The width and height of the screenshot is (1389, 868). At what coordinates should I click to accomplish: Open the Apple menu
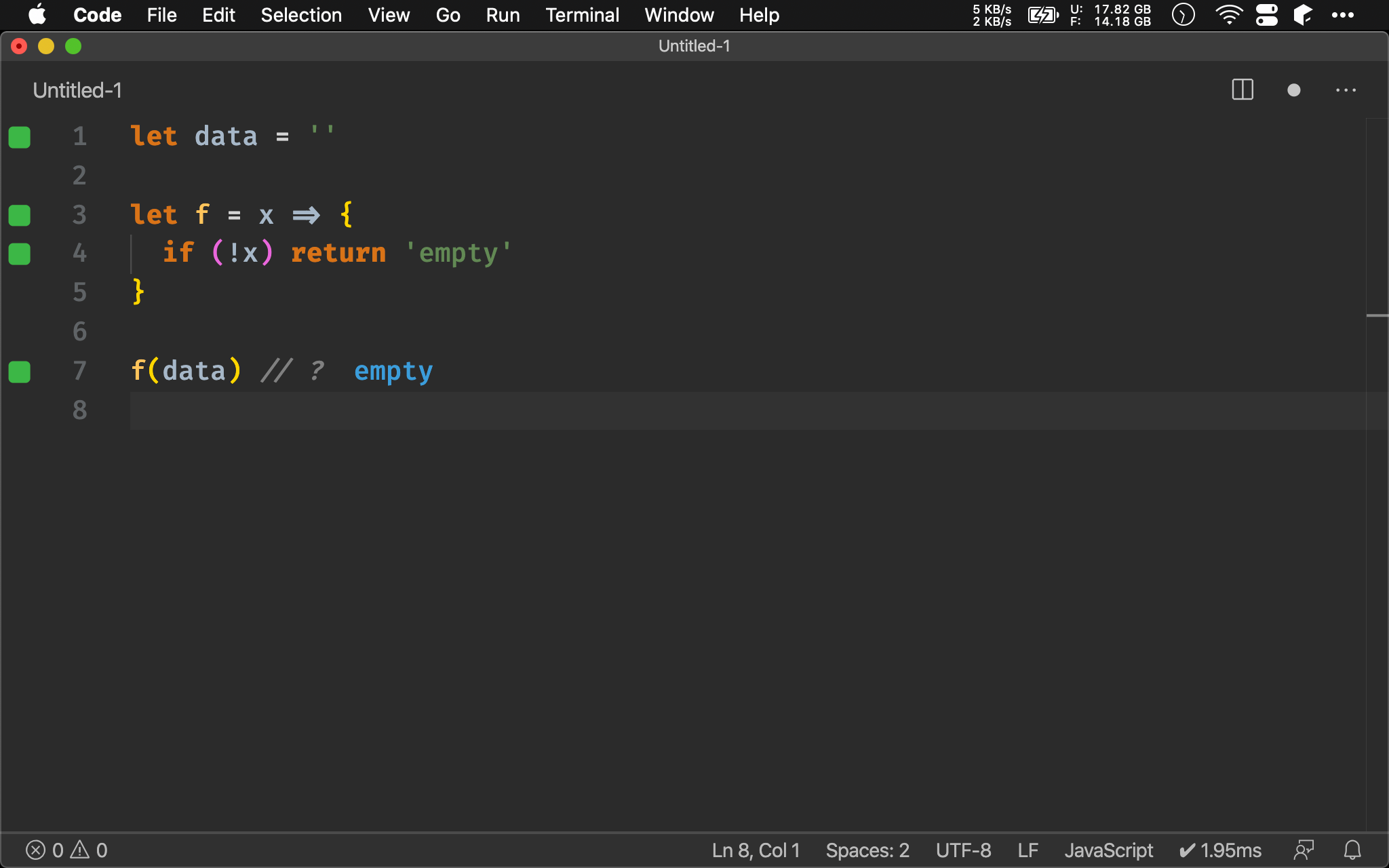click(x=37, y=15)
